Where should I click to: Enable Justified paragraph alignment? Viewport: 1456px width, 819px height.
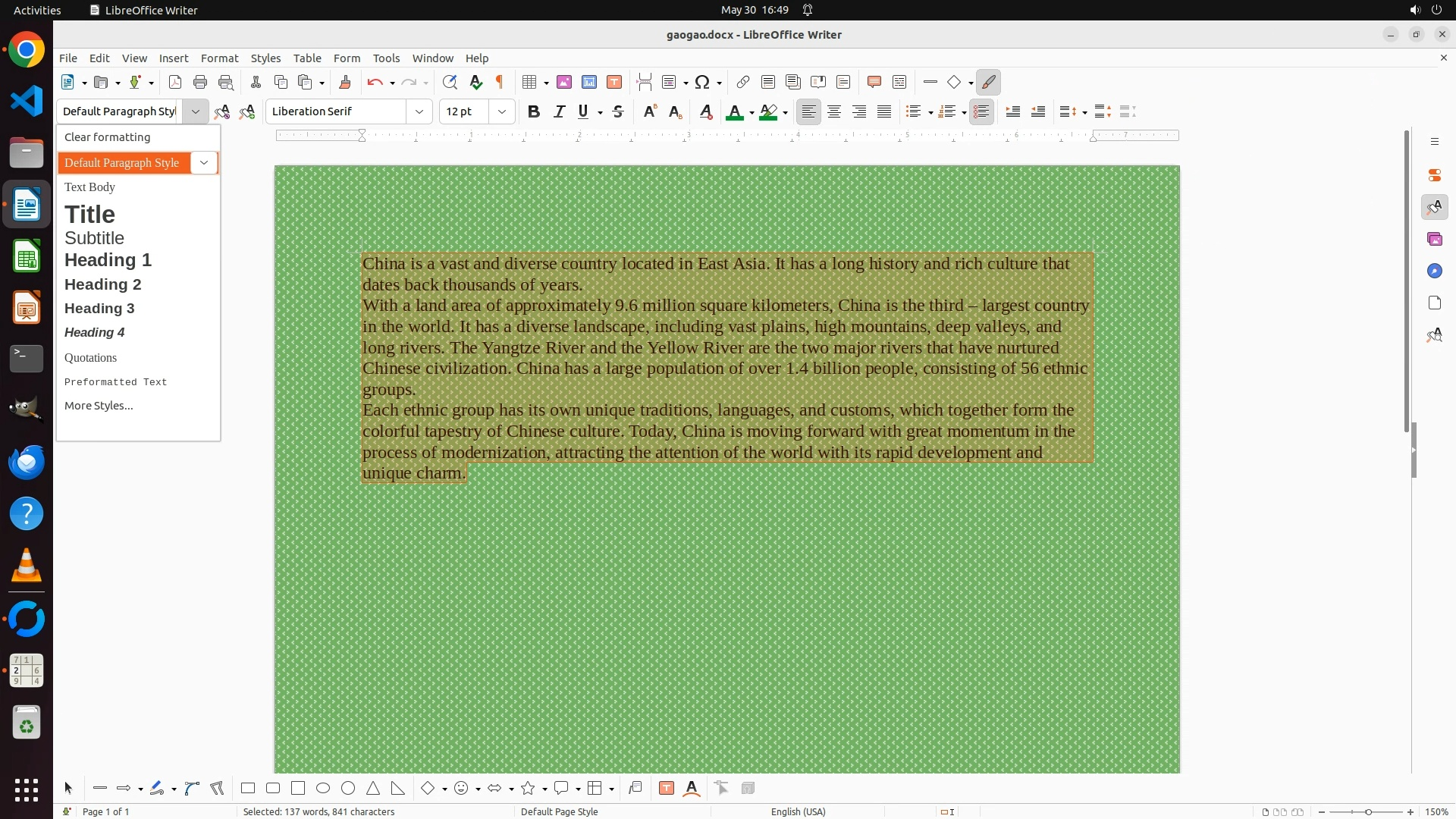tap(884, 111)
